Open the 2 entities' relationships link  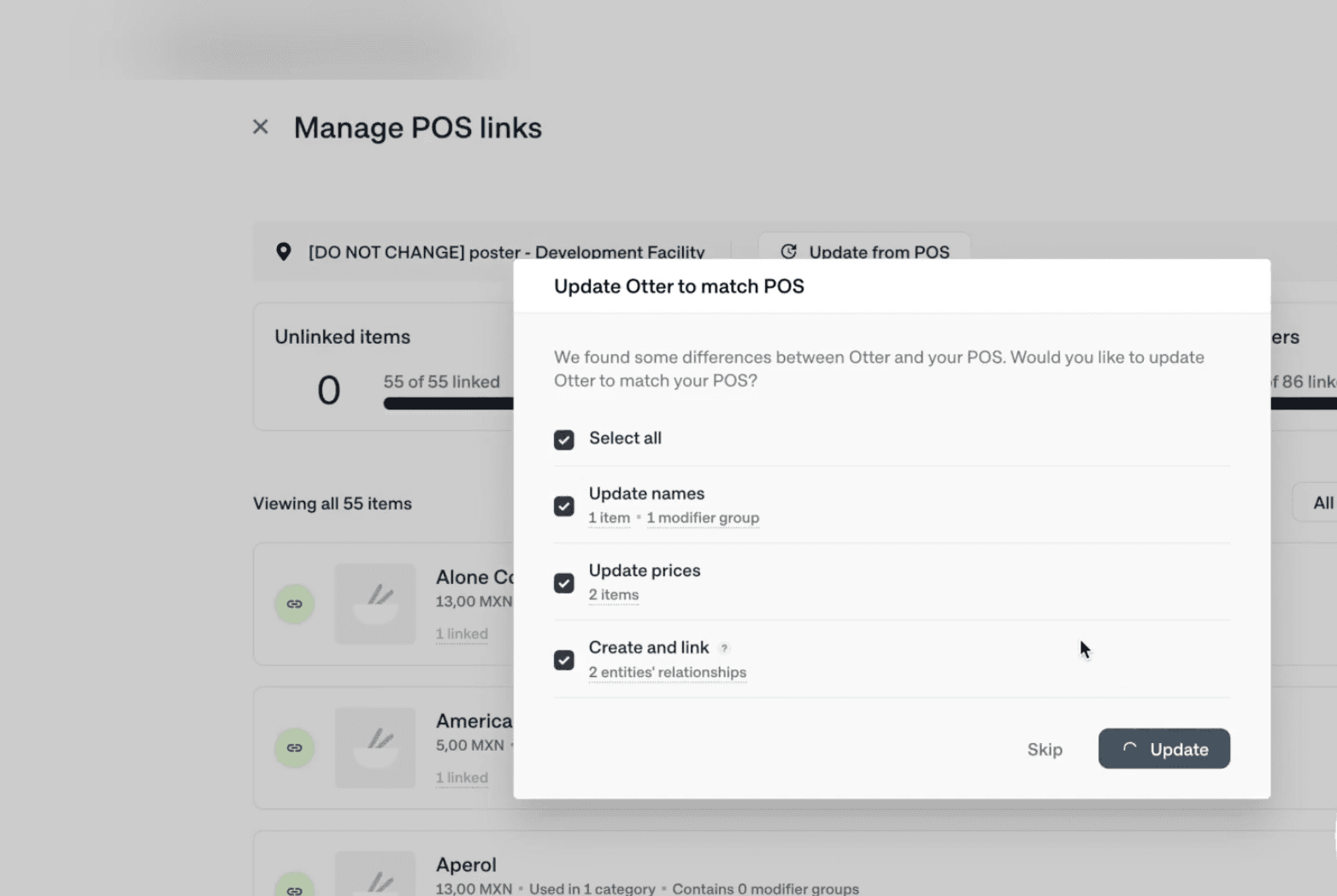667,673
